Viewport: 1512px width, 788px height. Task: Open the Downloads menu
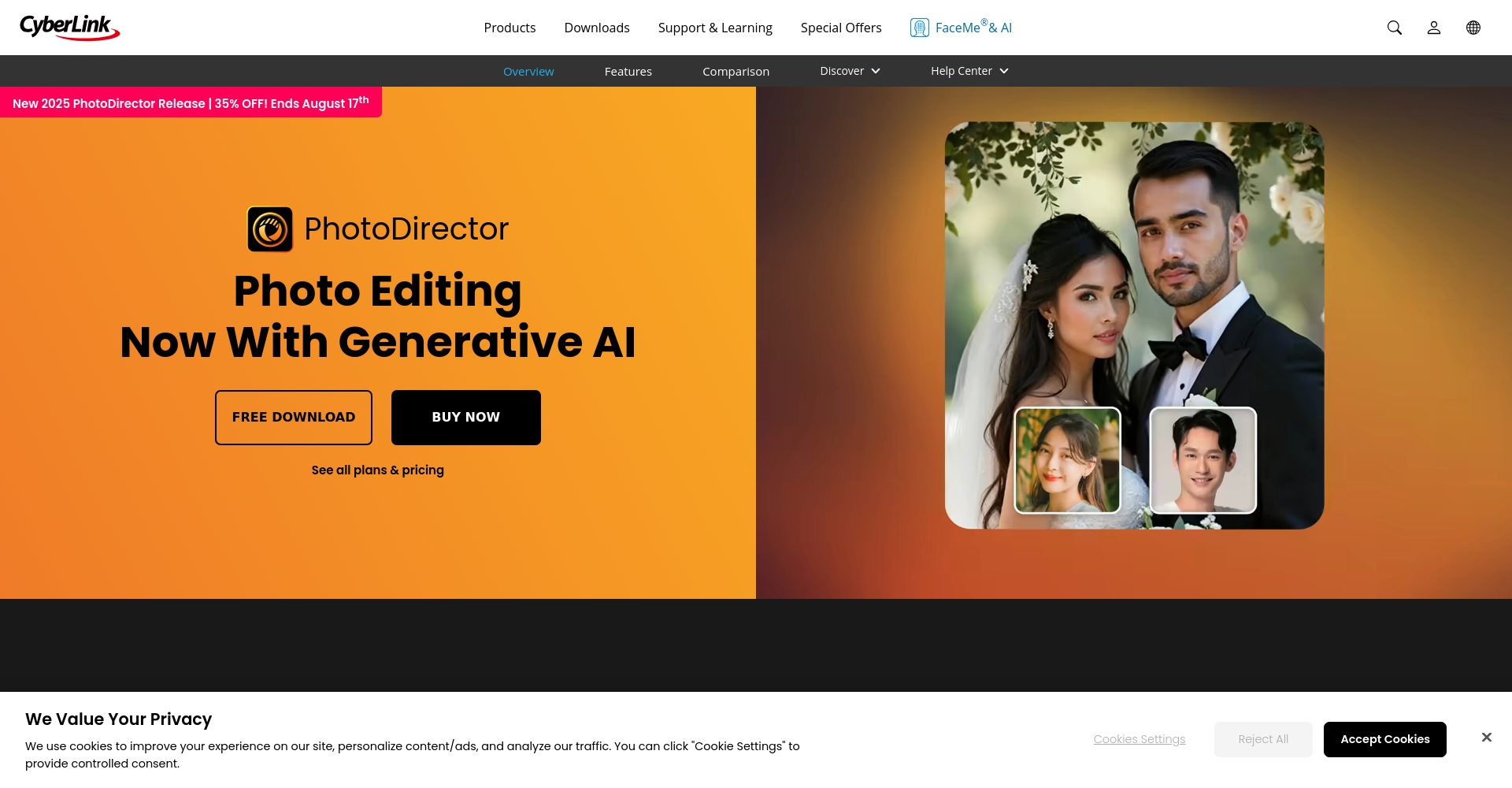597,28
